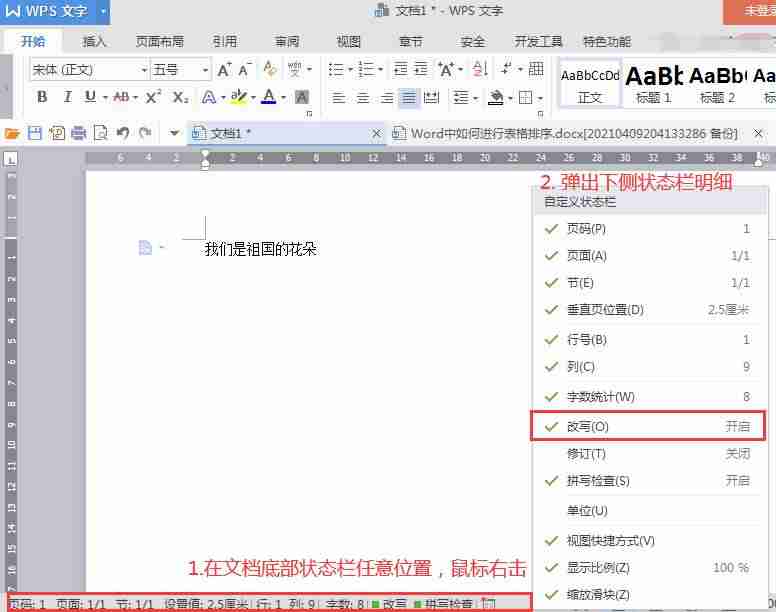This screenshot has width=776, height=612.
Task: Open 视图 ribbon tab
Action: pos(349,42)
